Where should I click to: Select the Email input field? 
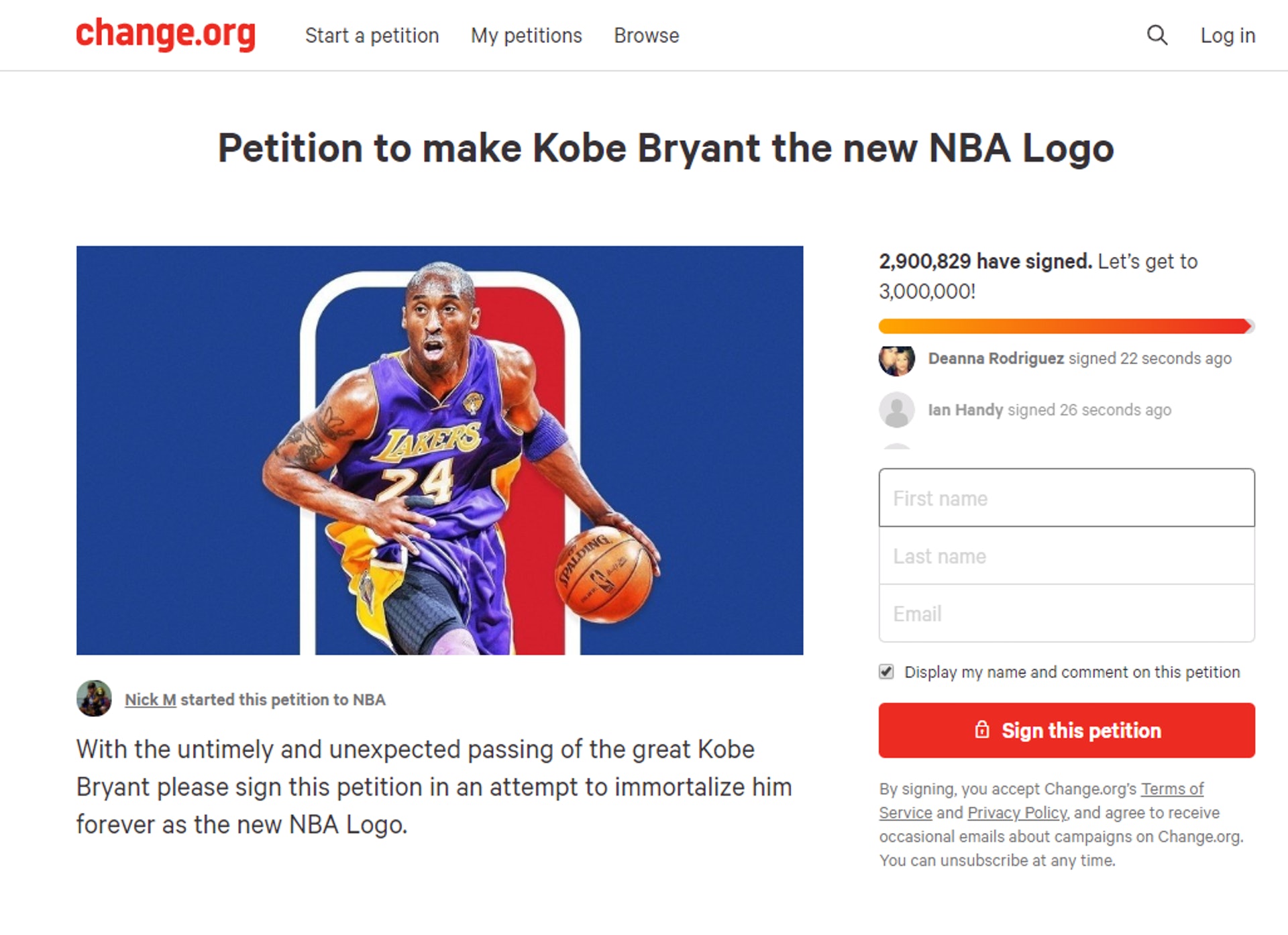1066,614
